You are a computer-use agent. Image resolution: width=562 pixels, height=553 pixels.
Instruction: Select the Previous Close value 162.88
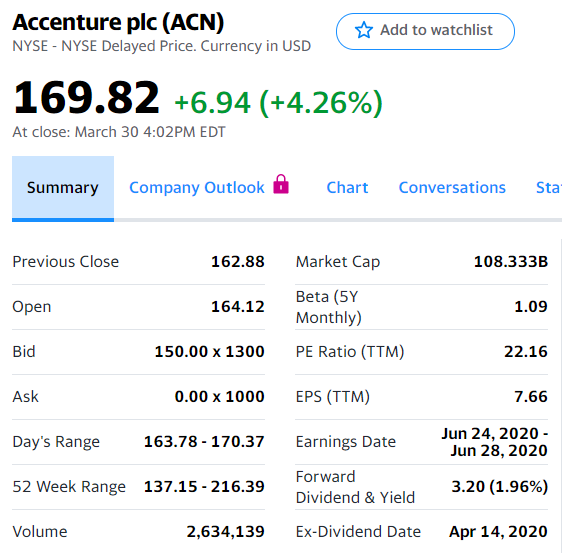tap(238, 262)
